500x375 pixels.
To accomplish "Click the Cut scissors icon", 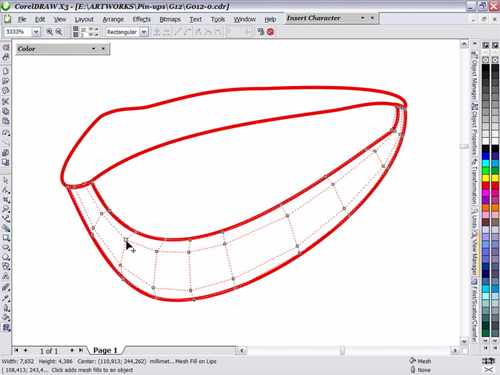I will click(6, 101).
